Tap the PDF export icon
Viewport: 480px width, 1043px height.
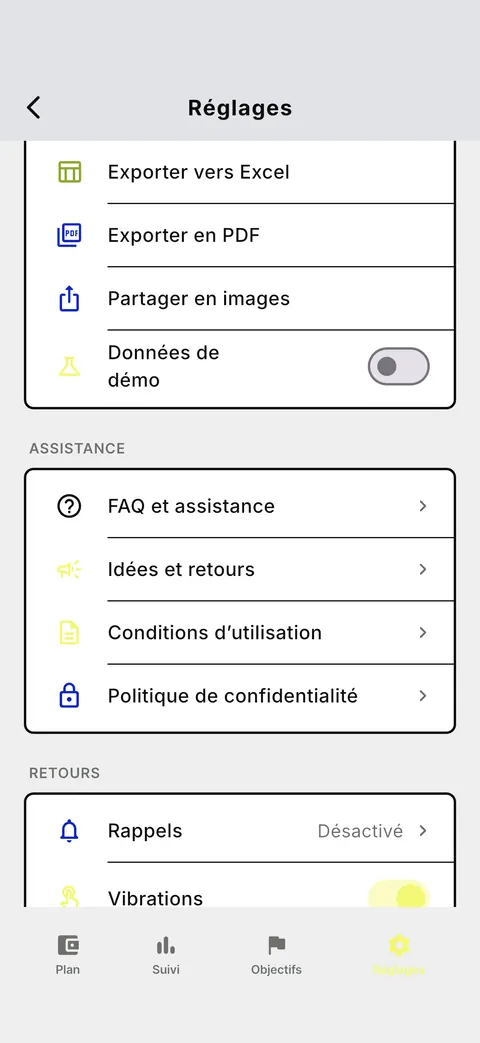tap(69, 235)
